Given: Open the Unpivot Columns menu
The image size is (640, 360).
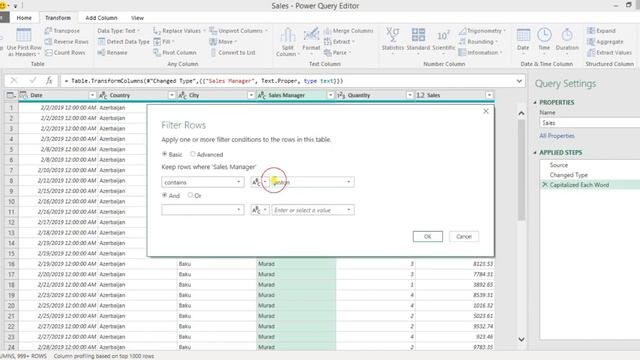Looking at the screenshot, I should coord(239,31).
